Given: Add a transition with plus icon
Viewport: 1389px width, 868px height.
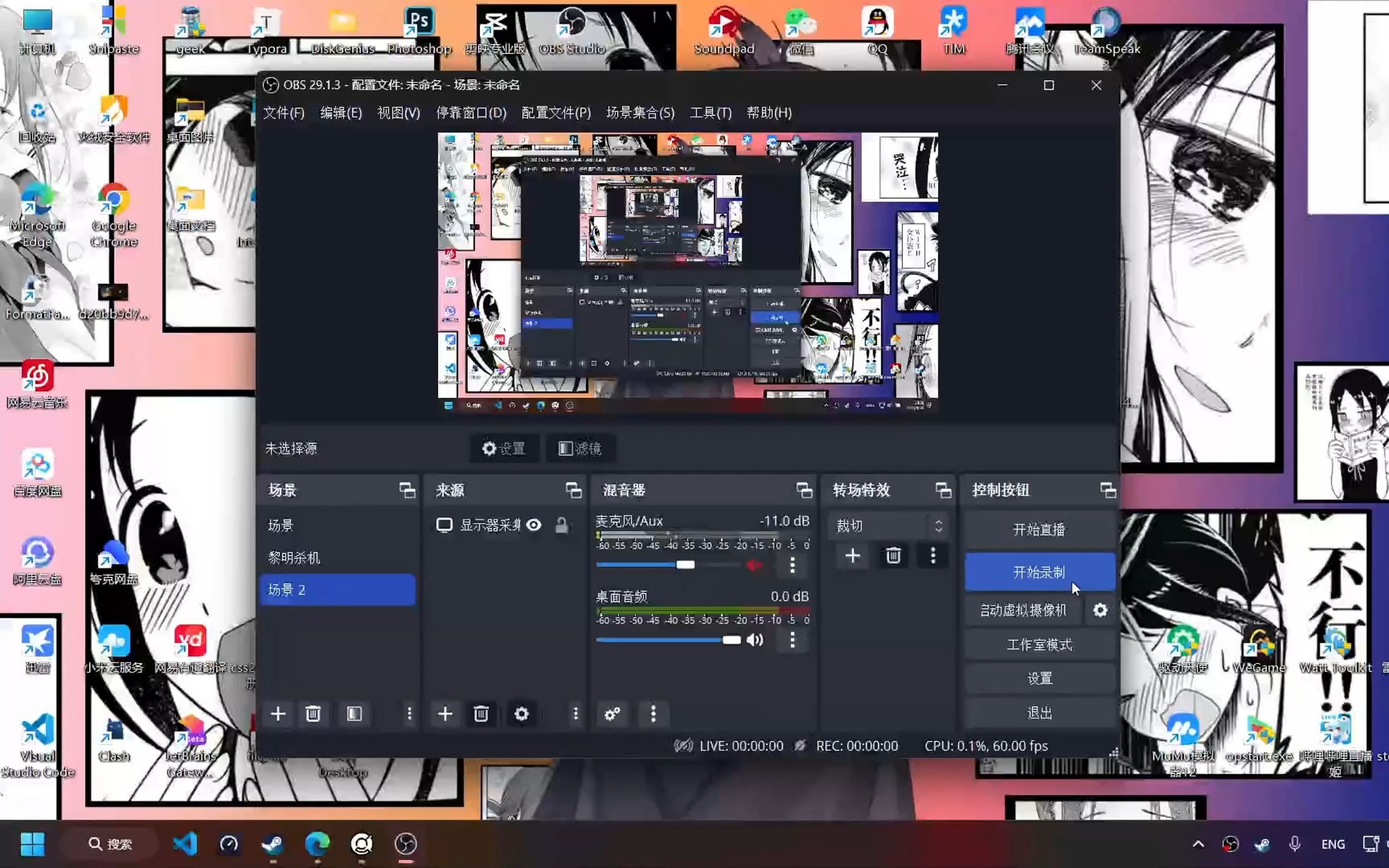Looking at the screenshot, I should [852, 556].
